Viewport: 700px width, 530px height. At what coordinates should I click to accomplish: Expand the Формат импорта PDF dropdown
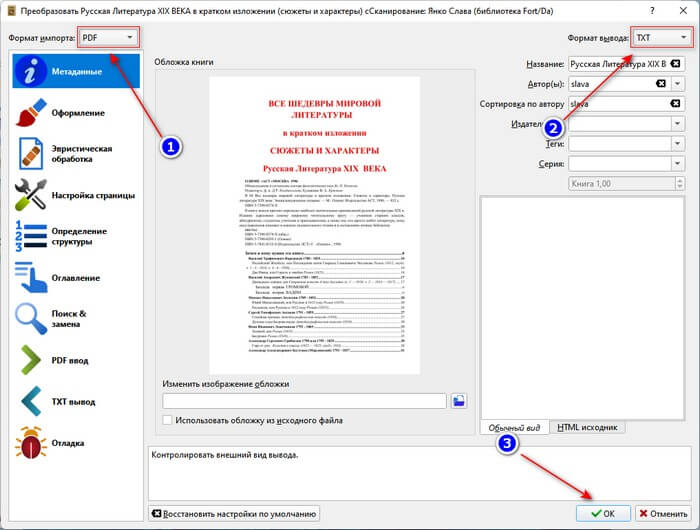(x=108, y=38)
